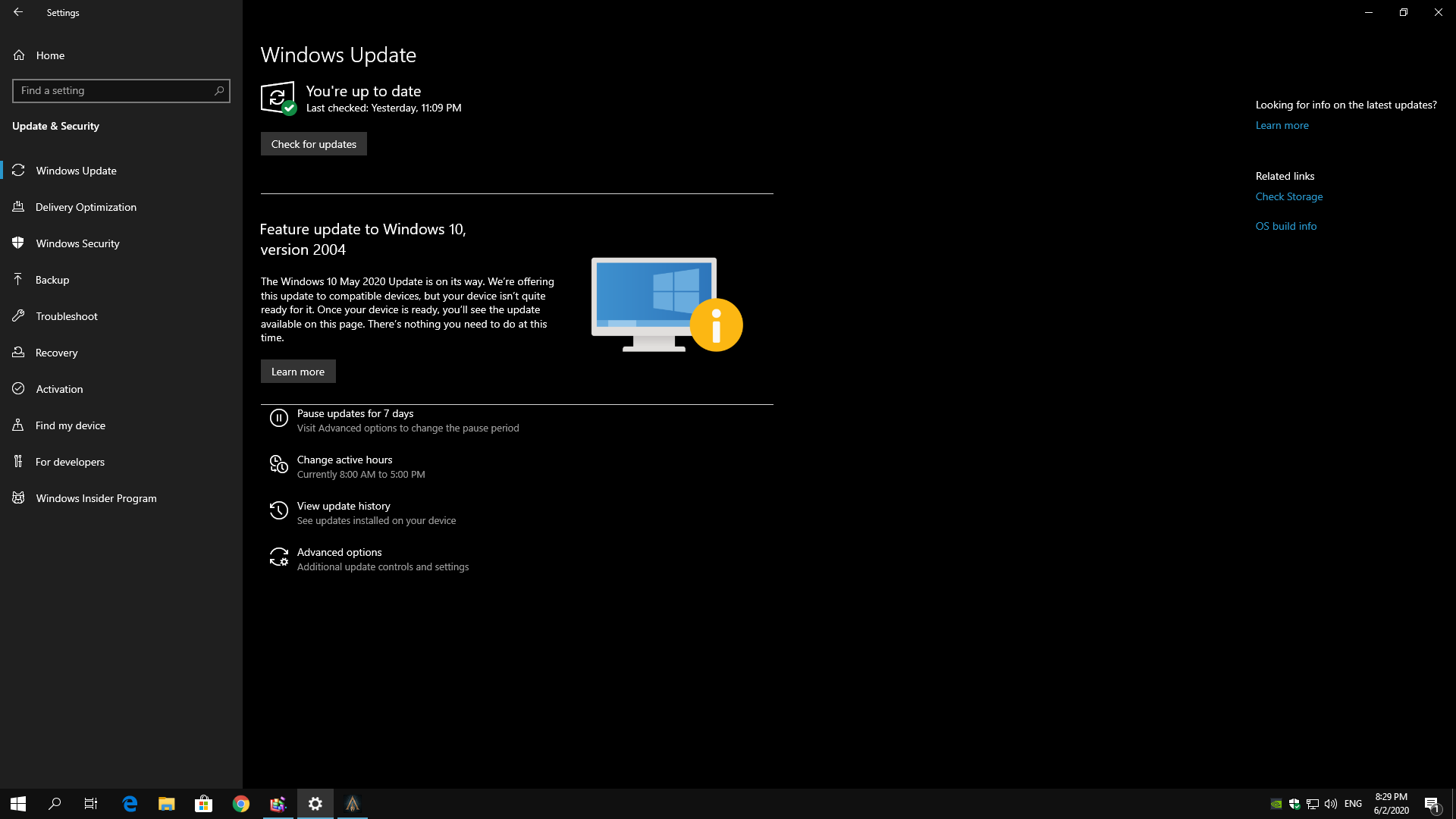Open the notification center in system tray
The image size is (1456, 819).
(x=1431, y=804)
